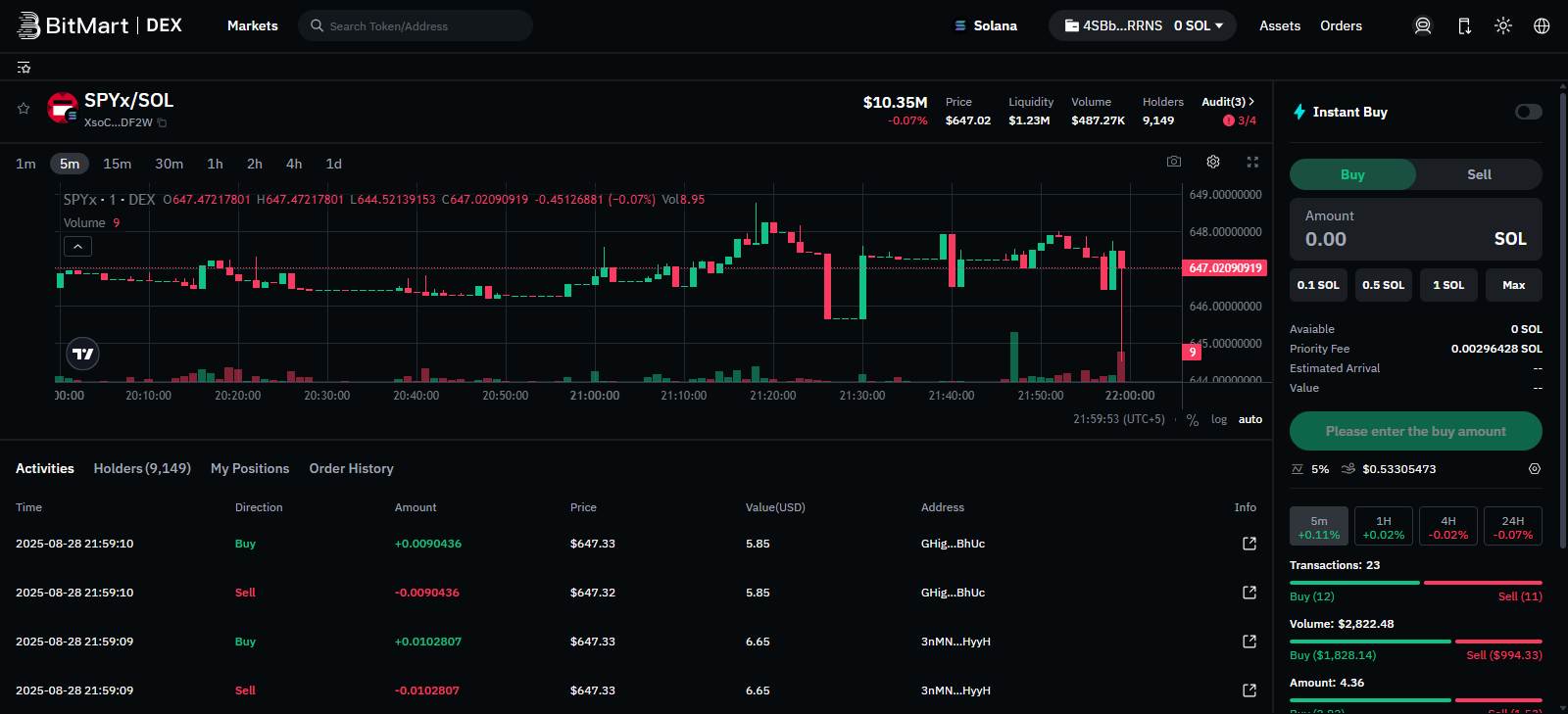The image size is (1568, 714).
Task: Open customer support headset icon
Action: 1423,26
